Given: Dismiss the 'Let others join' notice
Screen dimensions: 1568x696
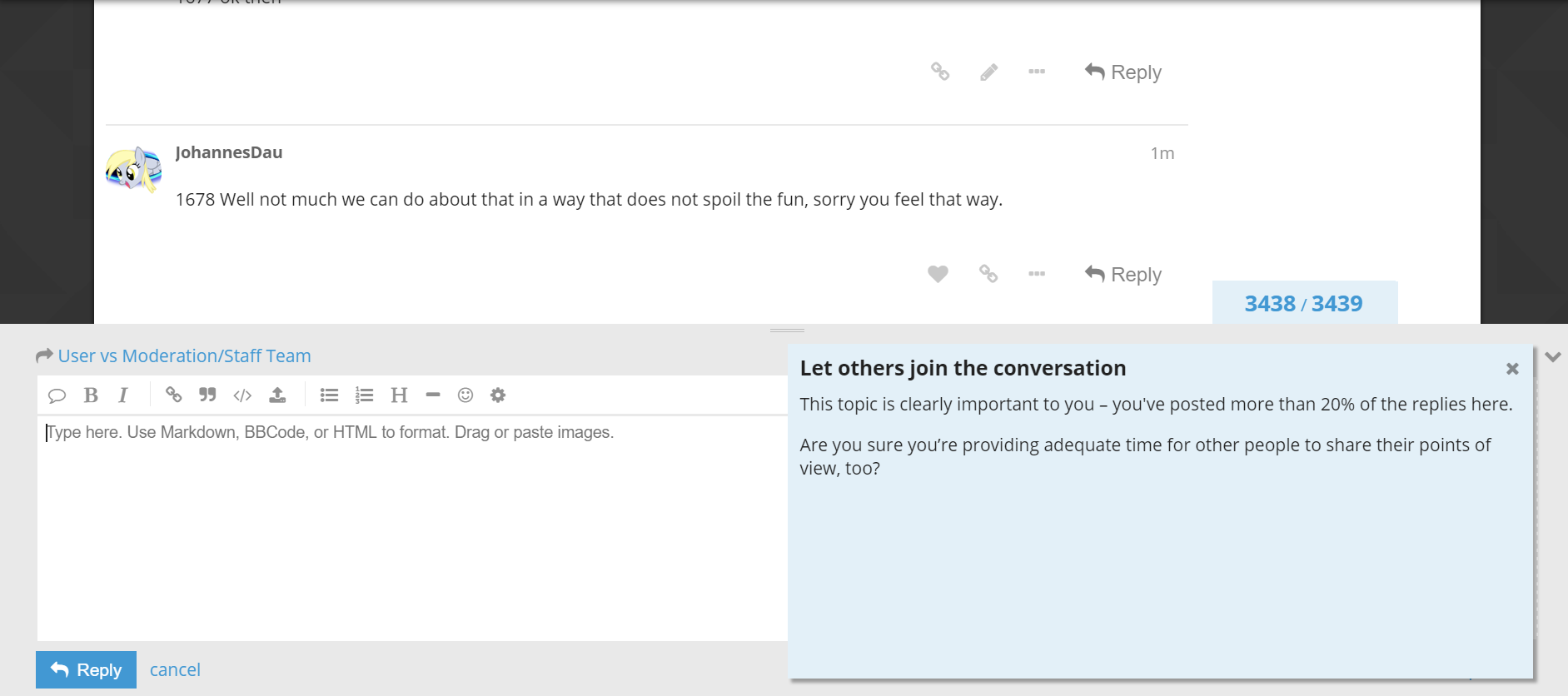Looking at the screenshot, I should click(1512, 369).
